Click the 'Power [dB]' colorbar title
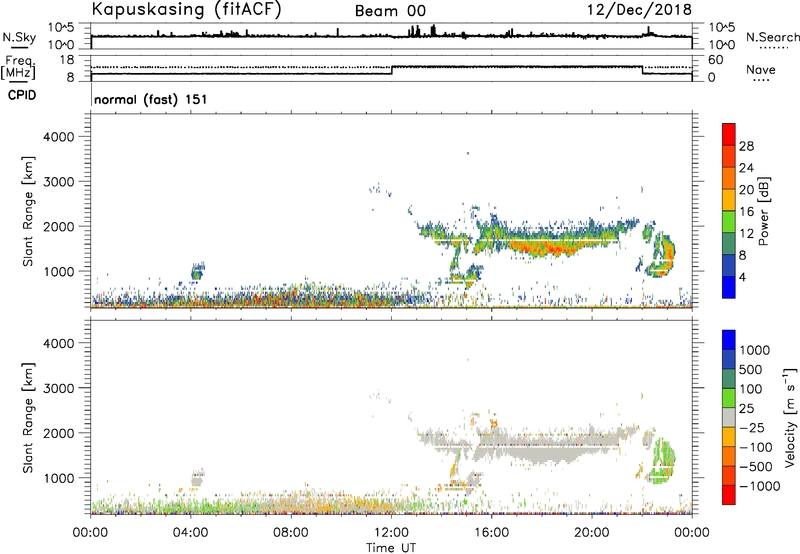This screenshot has height=554, width=800. tap(763, 211)
